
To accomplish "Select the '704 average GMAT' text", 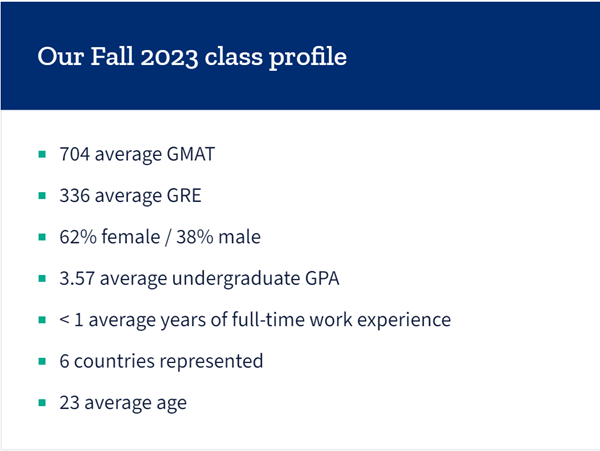I will tap(137, 155).
